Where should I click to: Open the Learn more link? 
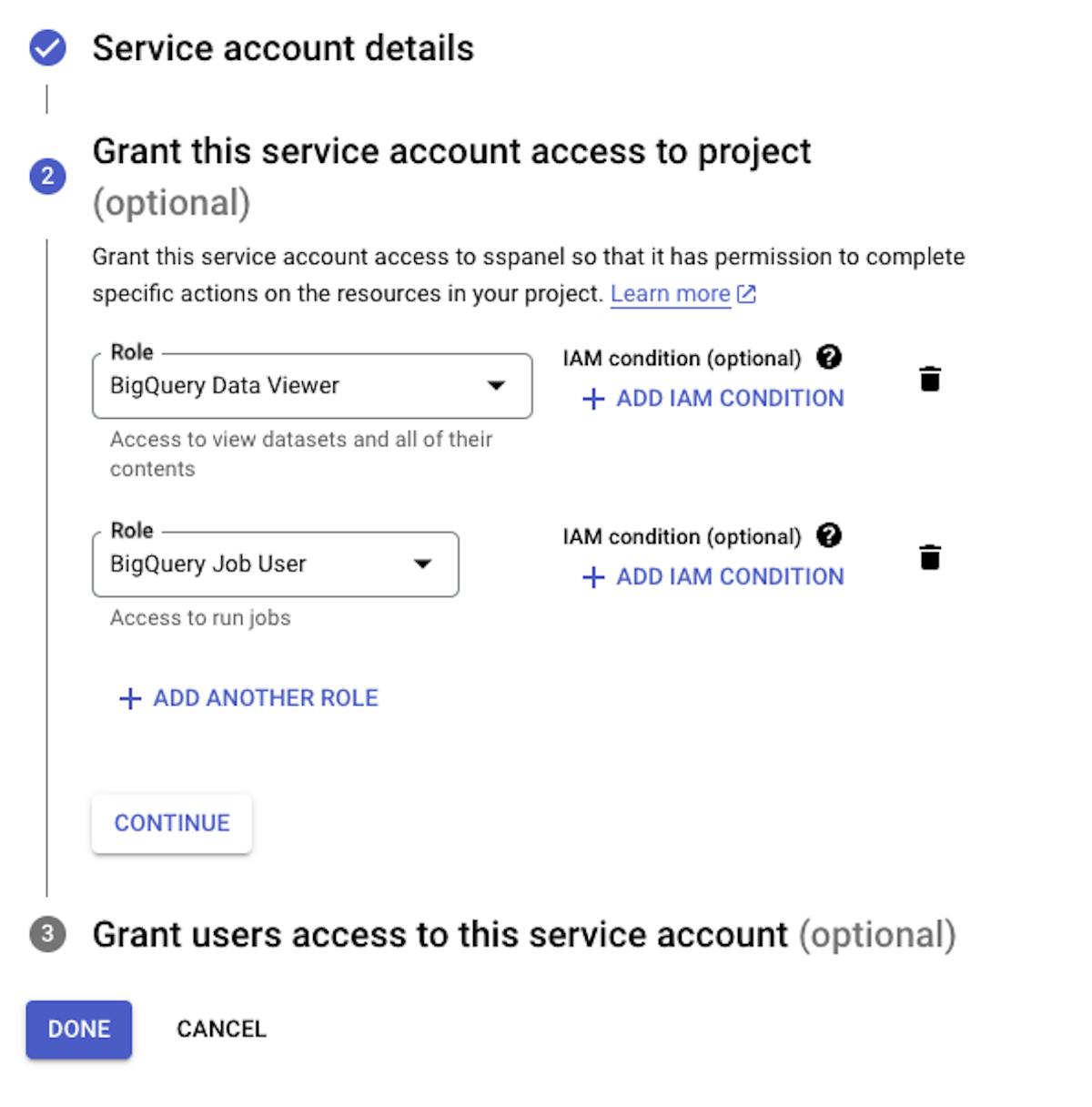670,294
